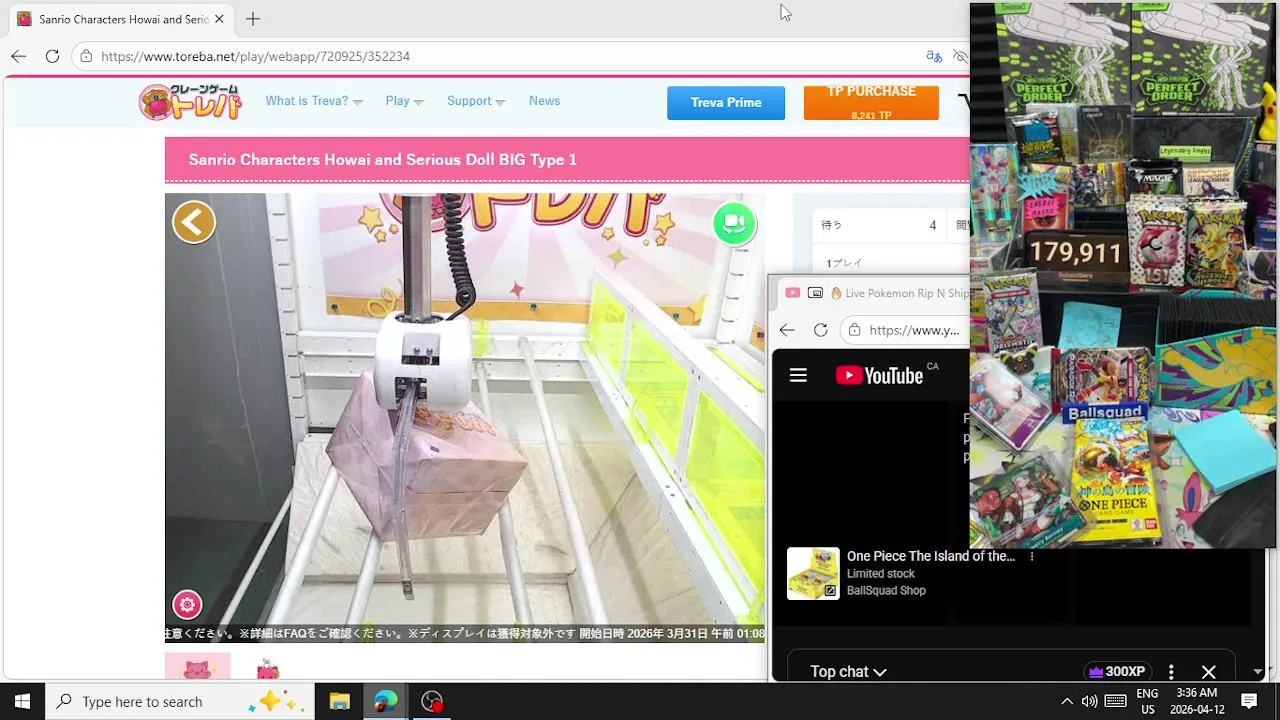Image resolution: width=1280 pixels, height=720 pixels.
Task: Click picture-in-picture icon in YouTube window title
Action: pyautogui.click(x=815, y=293)
